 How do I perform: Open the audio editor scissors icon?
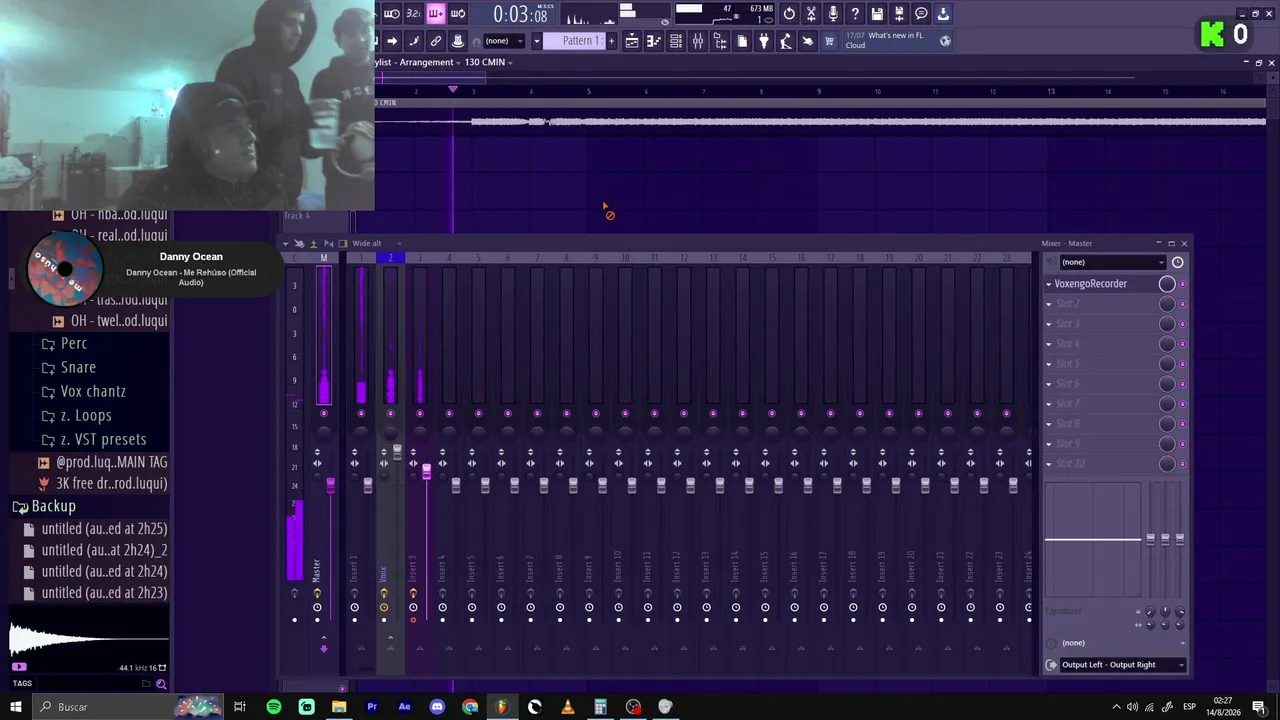[x=811, y=14]
